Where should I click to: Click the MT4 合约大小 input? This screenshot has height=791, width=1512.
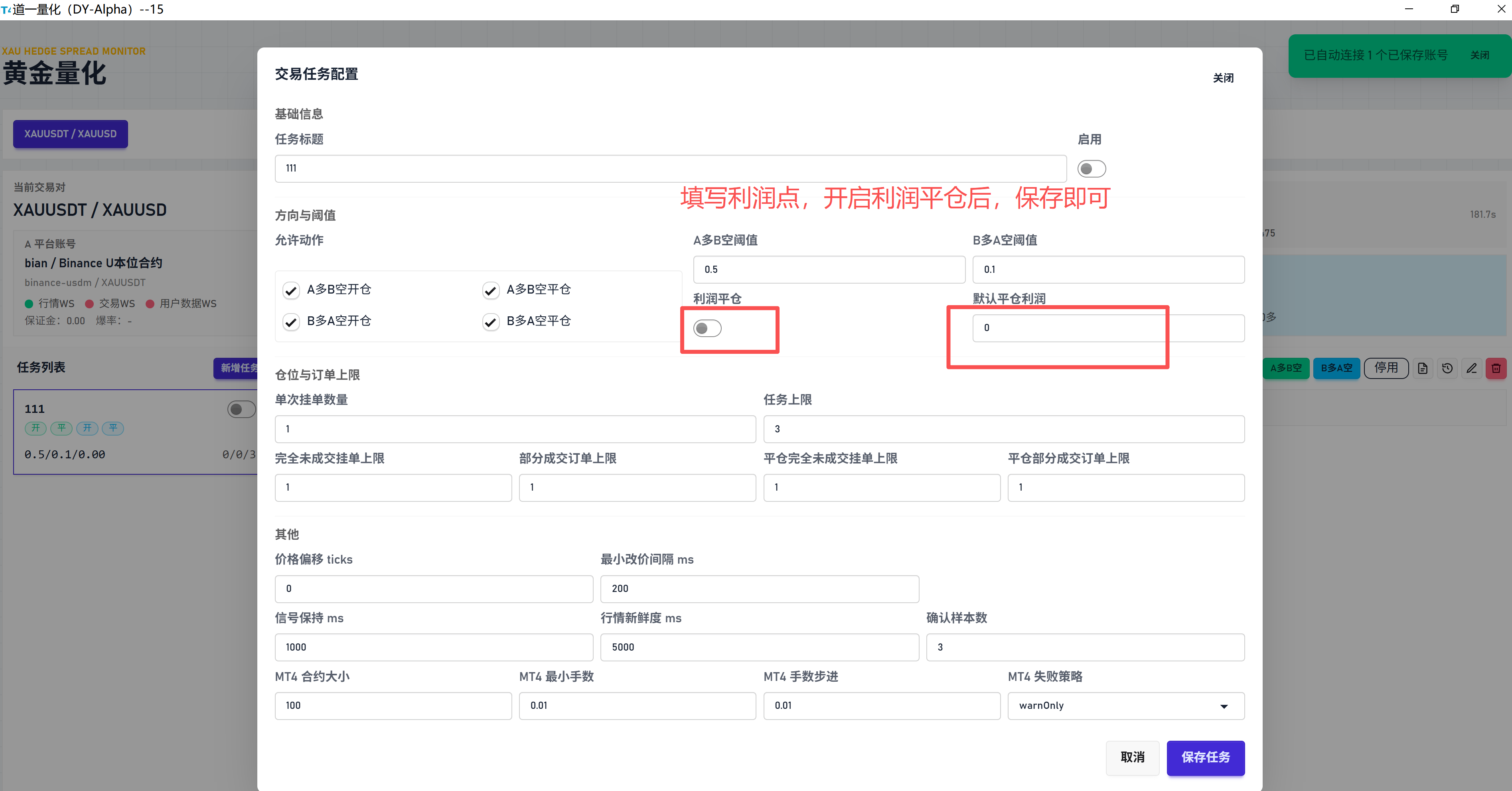(x=393, y=706)
